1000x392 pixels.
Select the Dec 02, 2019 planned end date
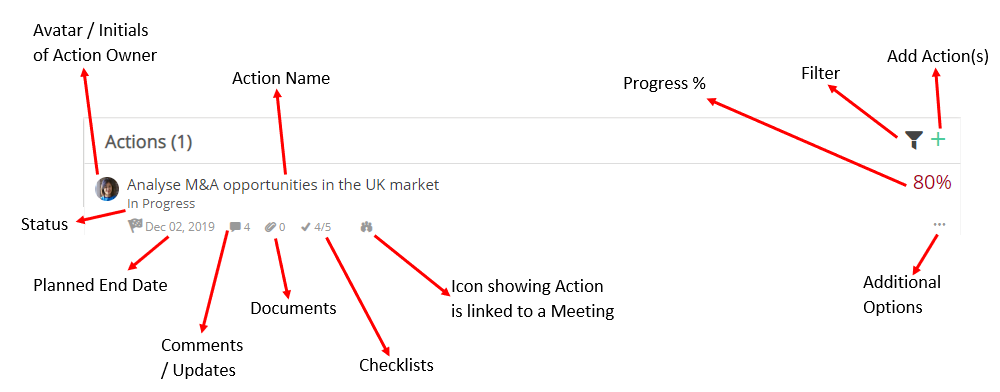180,226
